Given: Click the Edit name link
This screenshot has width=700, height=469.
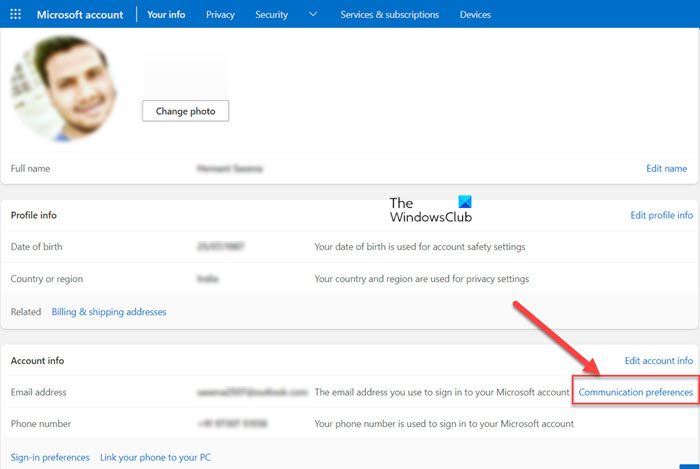Looking at the screenshot, I should [666, 168].
